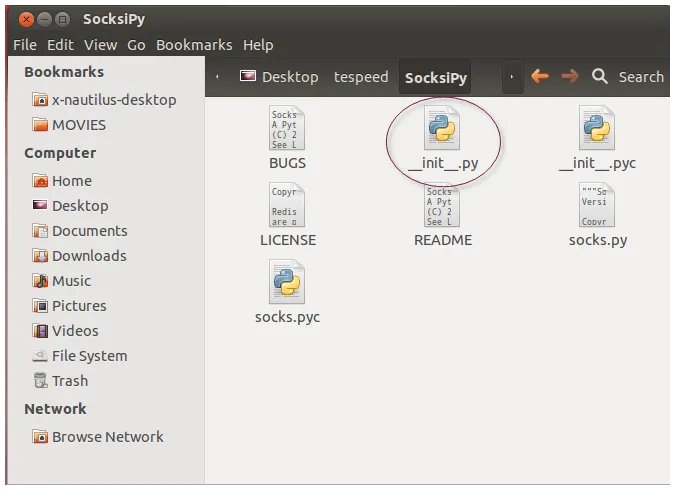This screenshot has height=490, width=675.
Task: Select the __init__.pyc compiled file icon
Action: coord(596,128)
